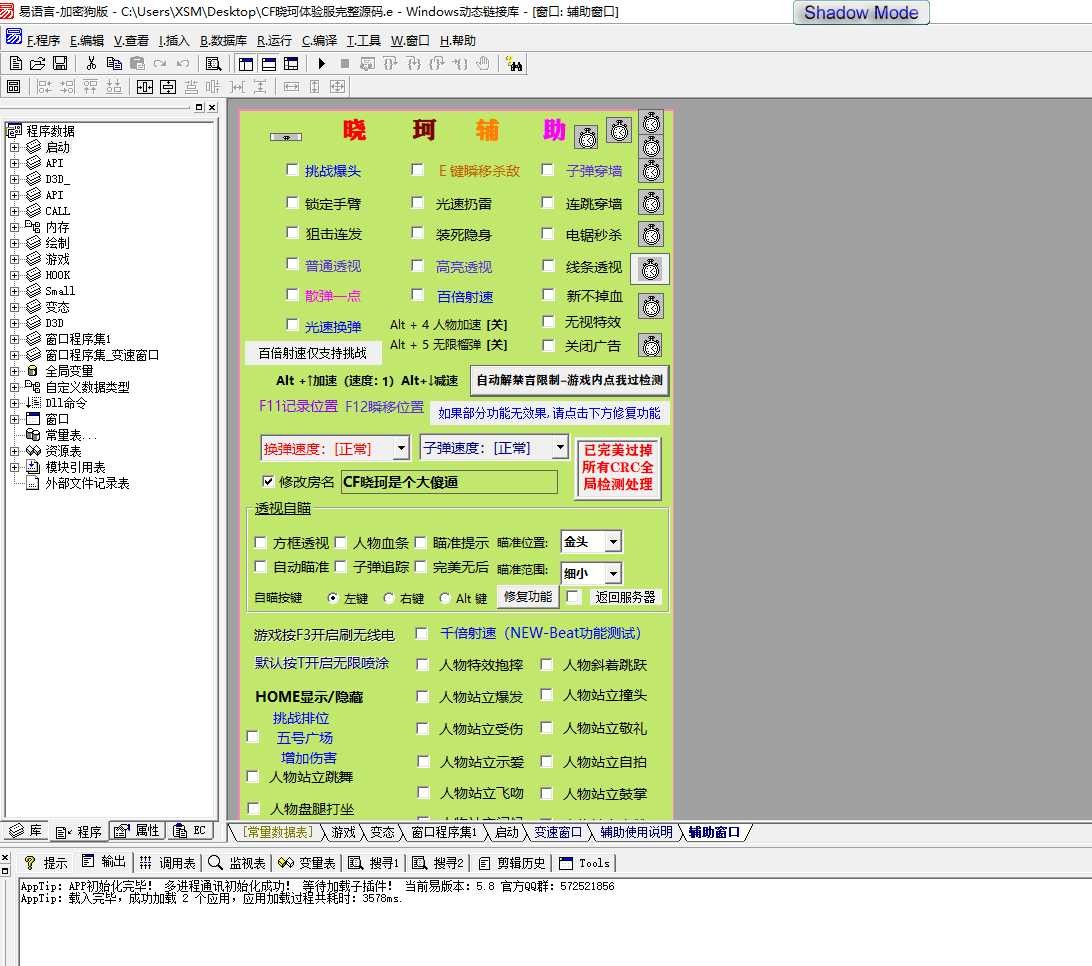Select the timer component beside 线条透视
Screen dimensions: 1092x966
(x=650, y=269)
